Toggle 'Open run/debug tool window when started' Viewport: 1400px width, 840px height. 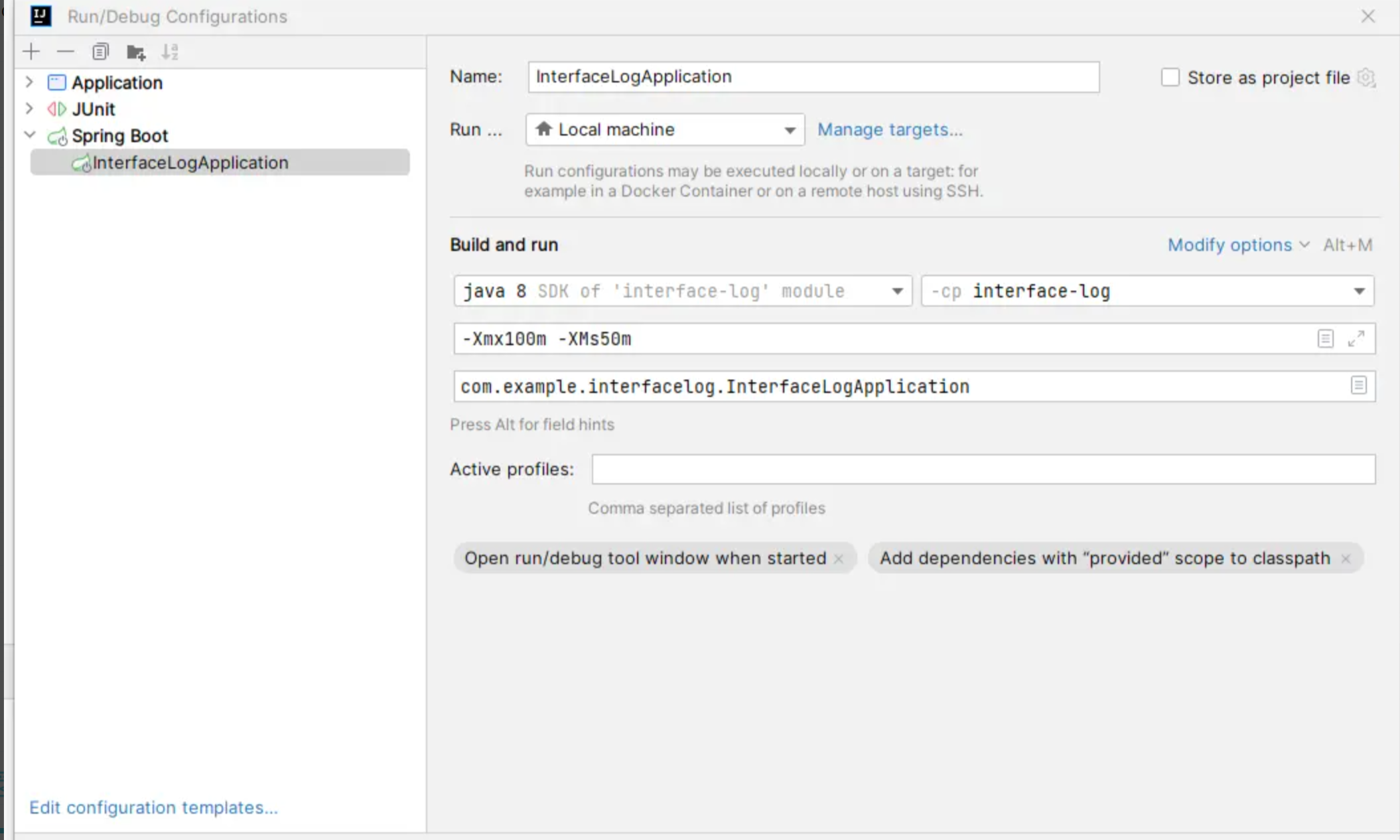839,558
